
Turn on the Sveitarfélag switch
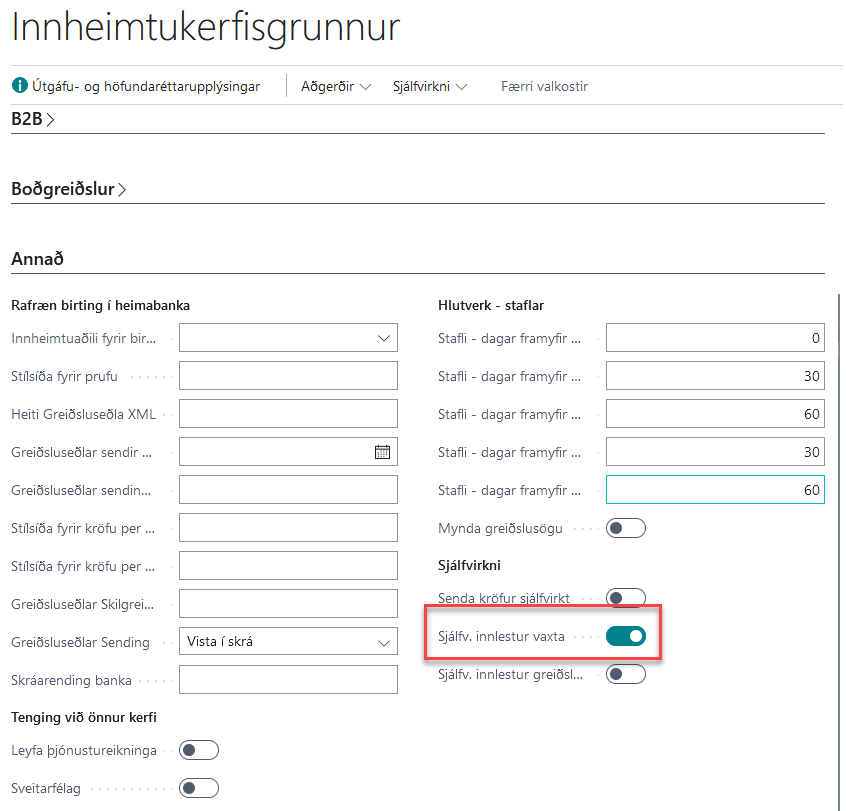pyautogui.click(x=198, y=788)
